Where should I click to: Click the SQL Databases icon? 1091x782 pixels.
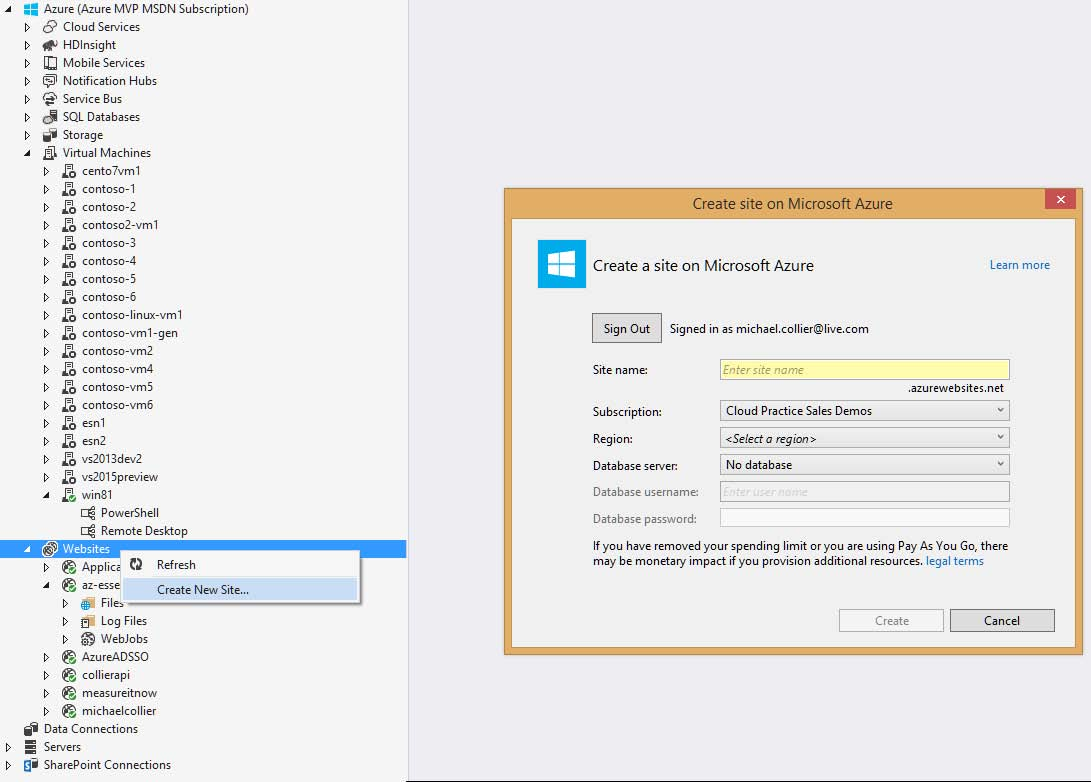[x=50, y=117]
